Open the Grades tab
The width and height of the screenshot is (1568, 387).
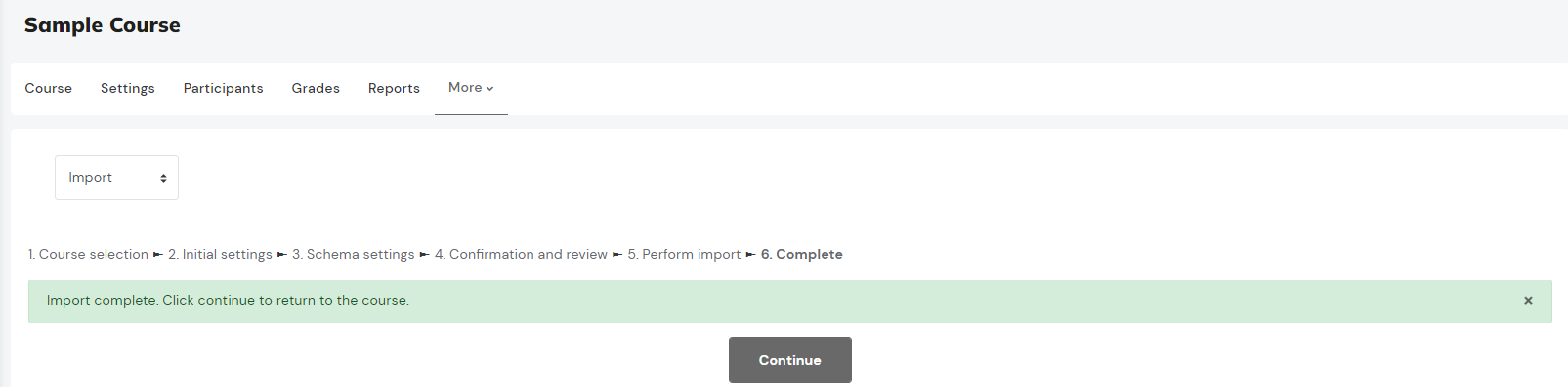pyautogui.click(x=316, y=88)
